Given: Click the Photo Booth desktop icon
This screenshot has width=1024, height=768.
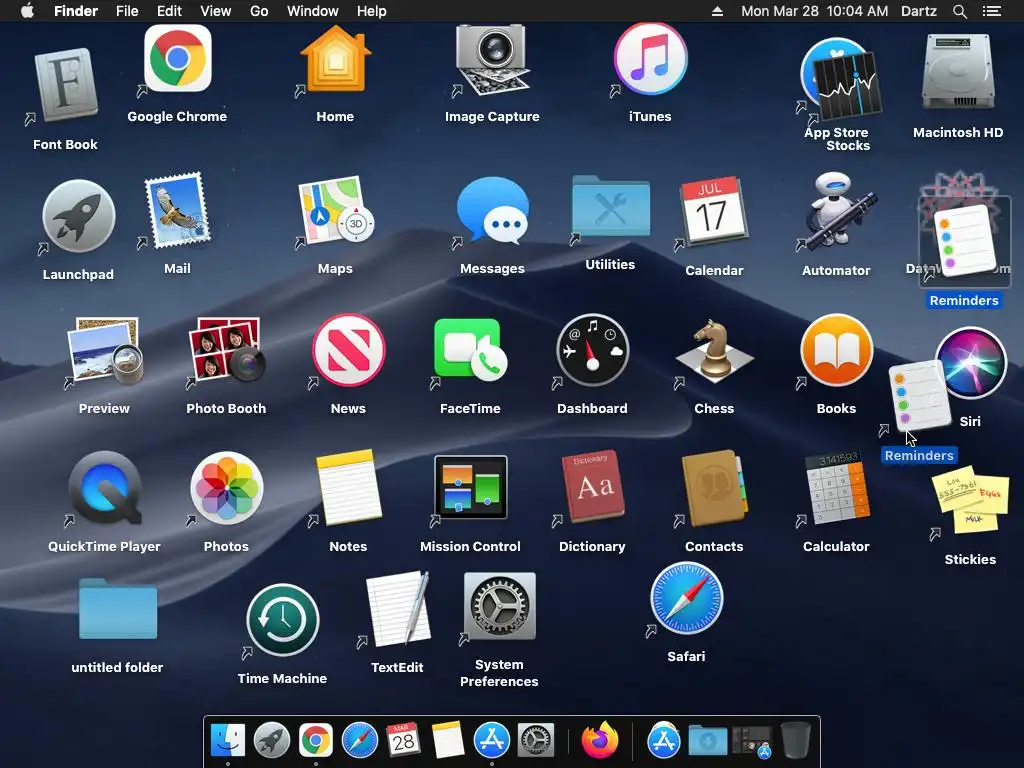Looking at the screenshot, I should coord(226,350).
